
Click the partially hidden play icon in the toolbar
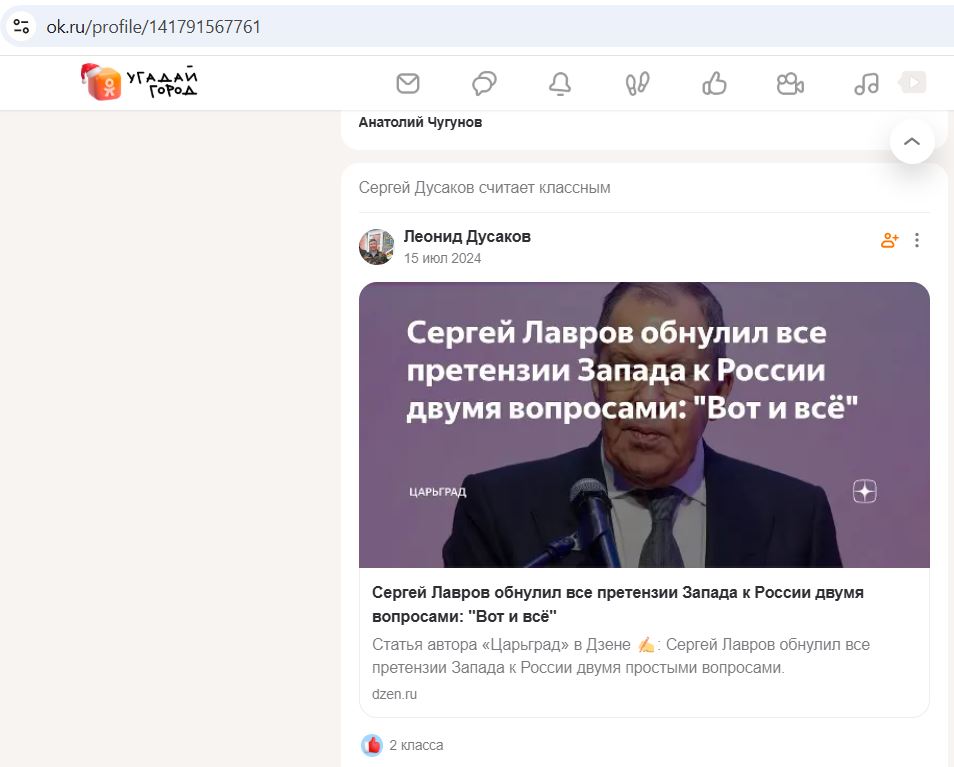(x=913, y=82)
